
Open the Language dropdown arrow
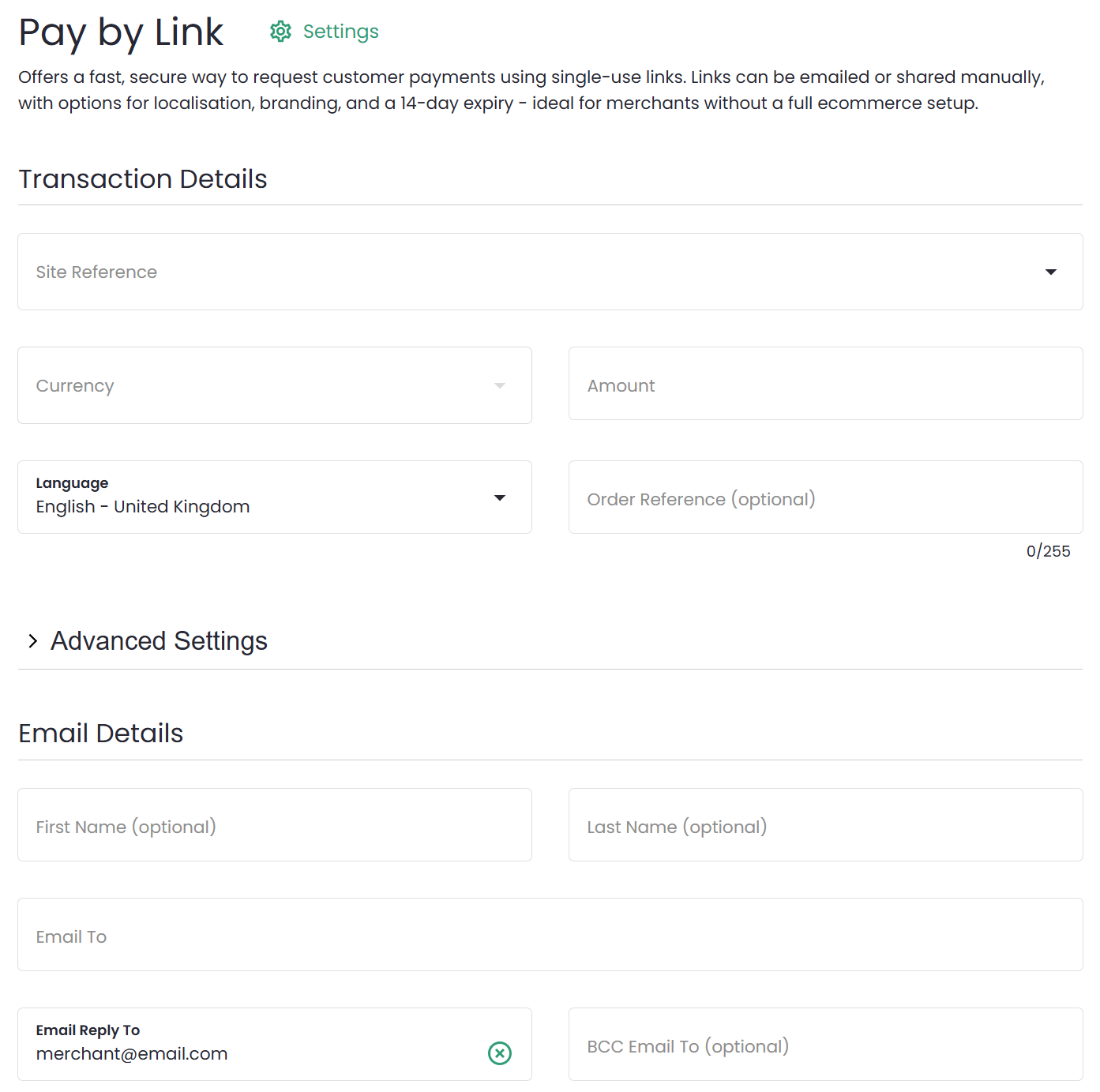[499, 497]
